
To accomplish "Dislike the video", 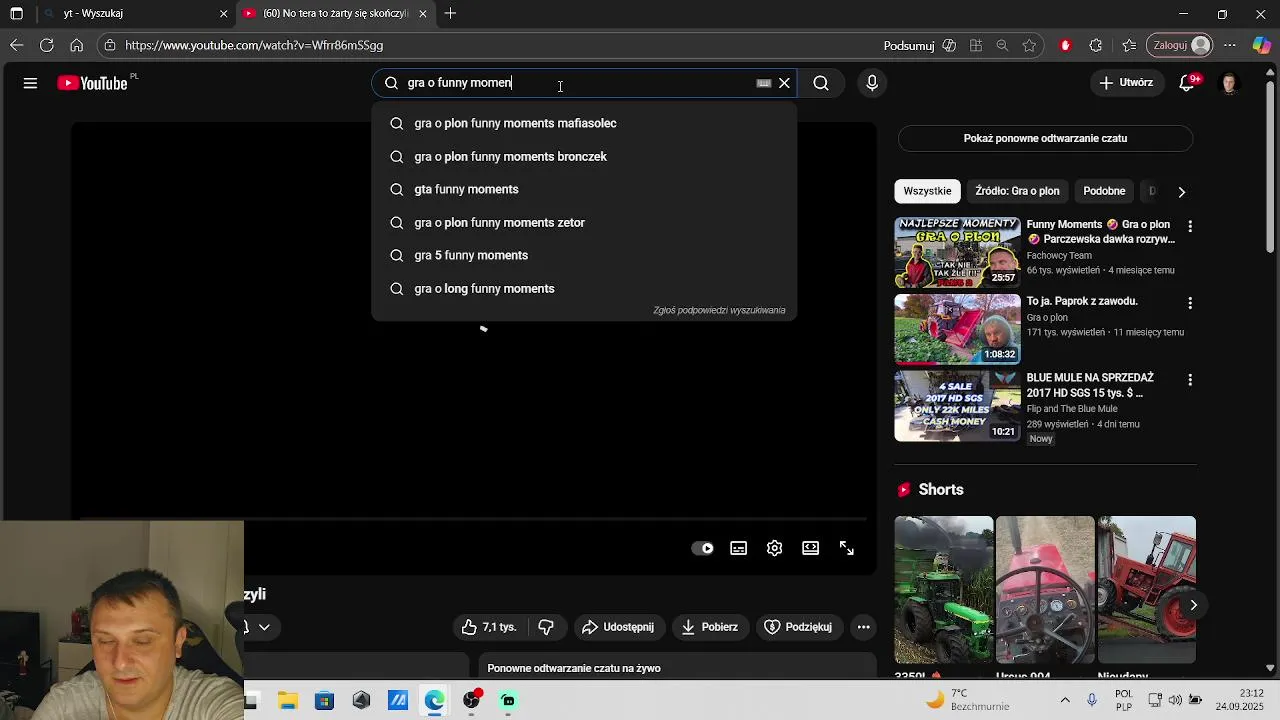I will (546, 627).
